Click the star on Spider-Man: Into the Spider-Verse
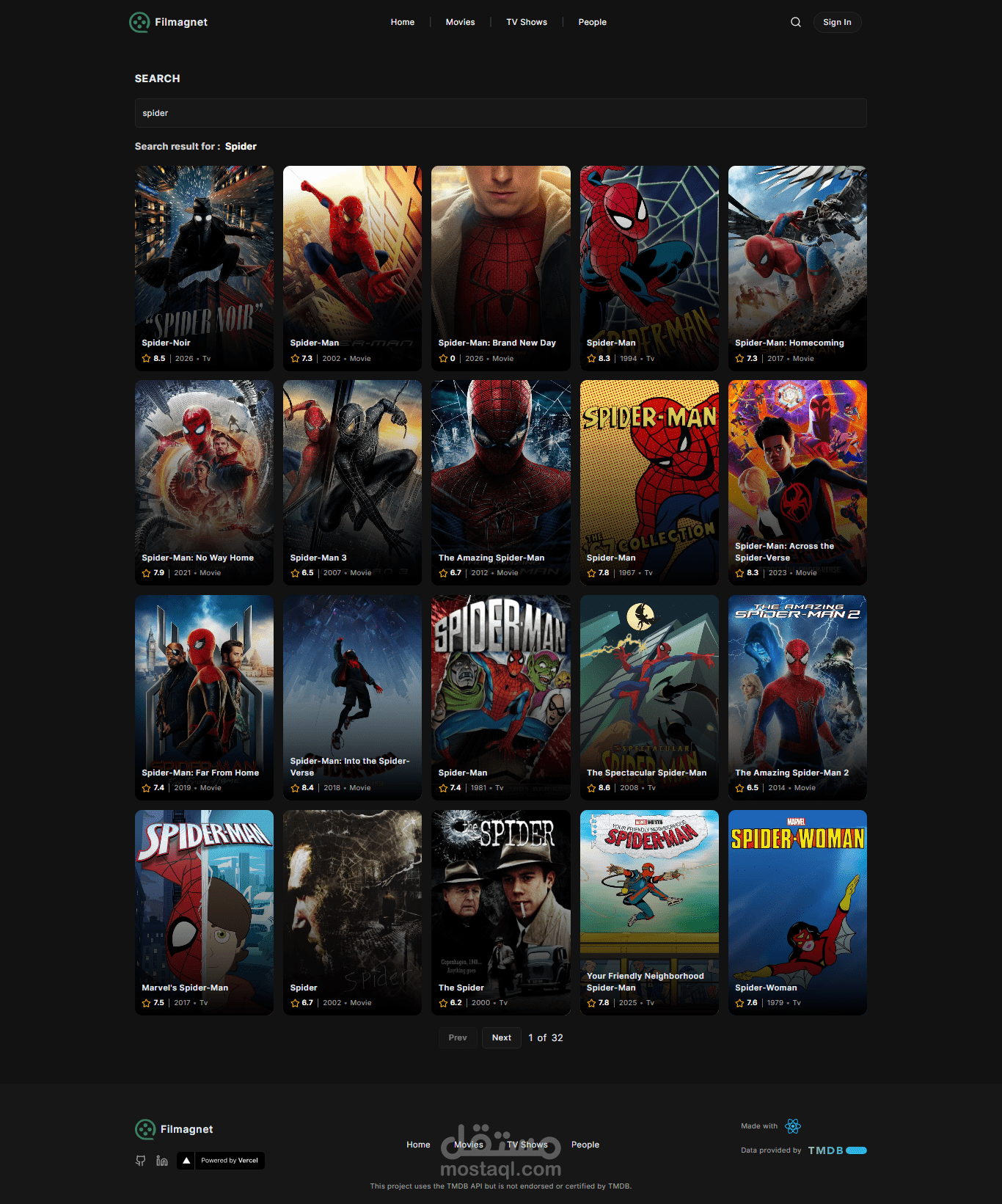 click(295, 788)
